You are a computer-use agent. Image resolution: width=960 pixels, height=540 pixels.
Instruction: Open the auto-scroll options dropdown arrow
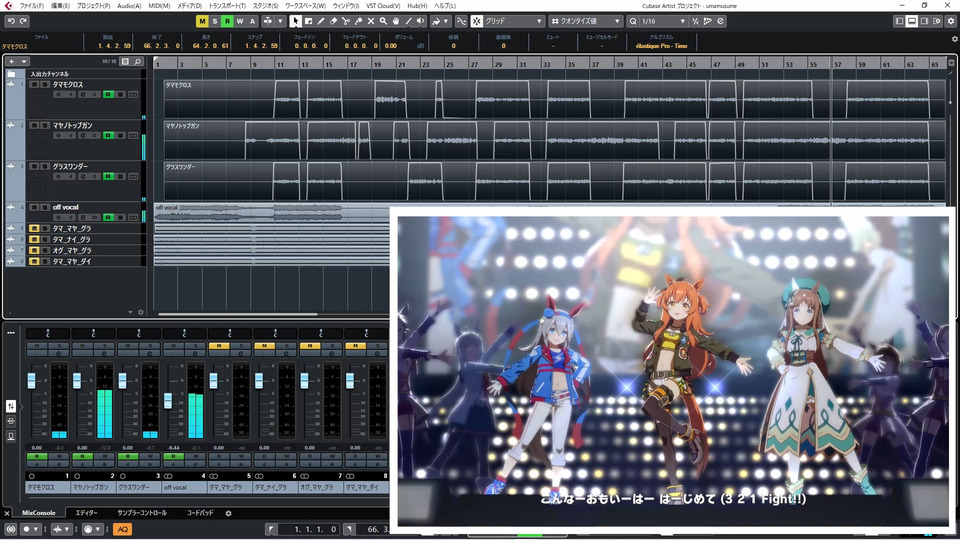(280, 21)
